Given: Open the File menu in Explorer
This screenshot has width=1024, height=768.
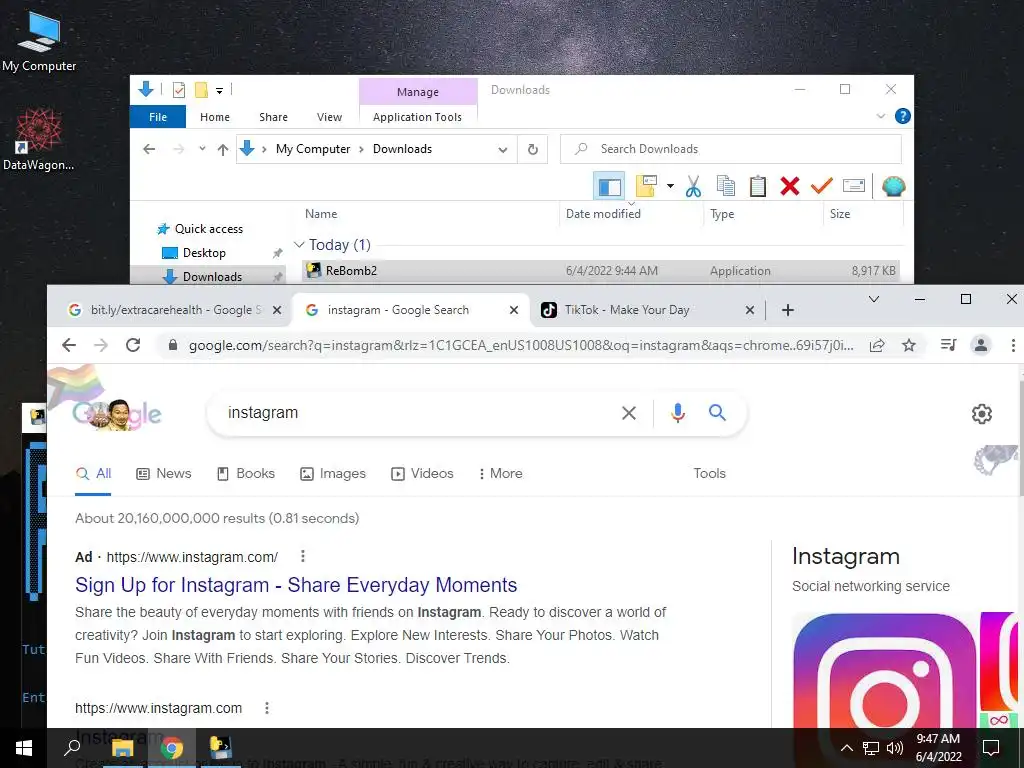Looking at the screenshot, I should [x=158, y=117].
